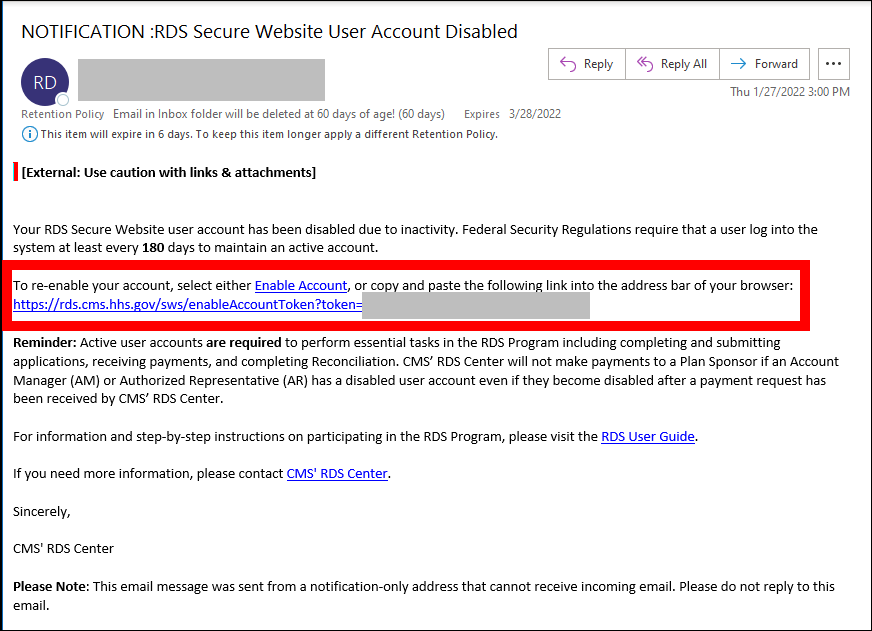The height and width of the screenshot is (631, 872).
Task: Click the External caution warning banner
Action: [168, 172]
